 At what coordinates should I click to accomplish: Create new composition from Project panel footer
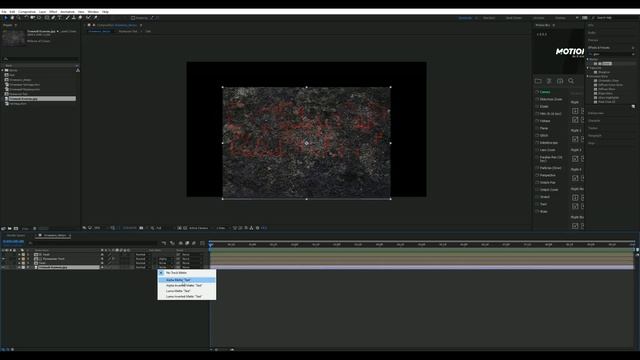16,229
